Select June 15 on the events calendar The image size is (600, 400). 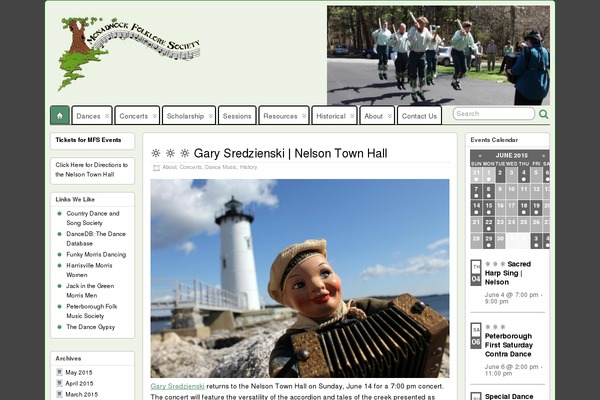[489, 207]
